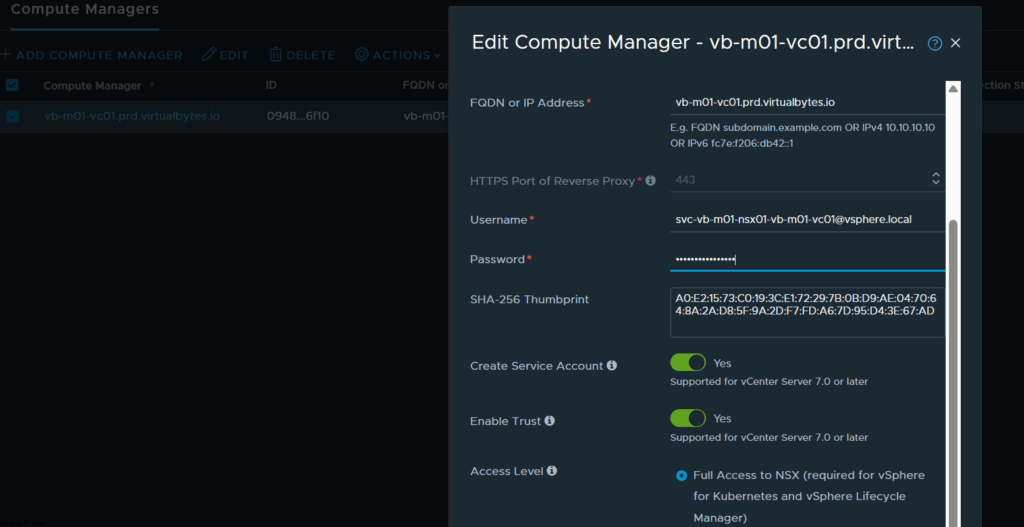This screenshot has width=1024, height=527.
Task: Click the Password input field
Action: [807, 259]
